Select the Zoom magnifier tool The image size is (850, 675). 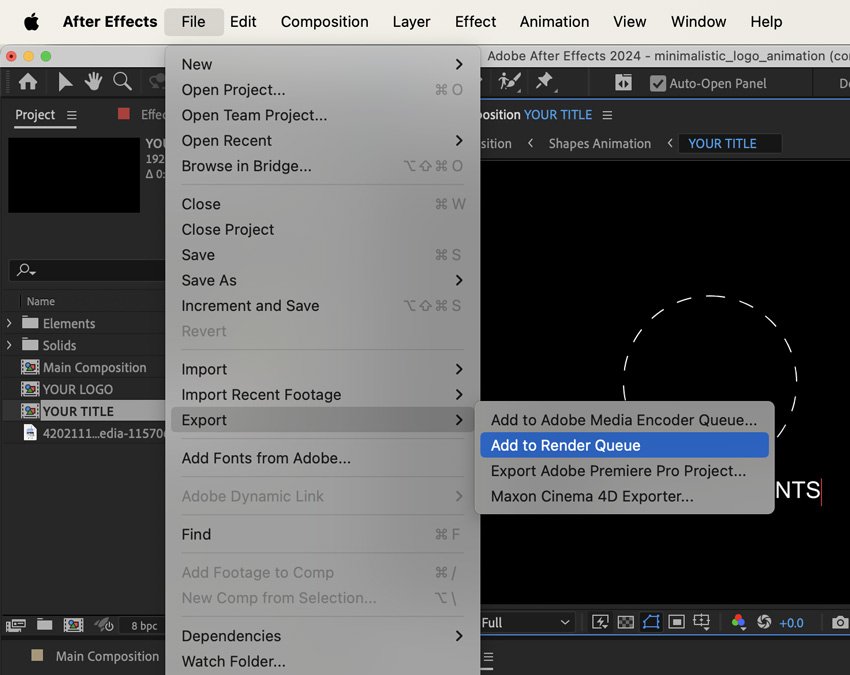(123, 82)
